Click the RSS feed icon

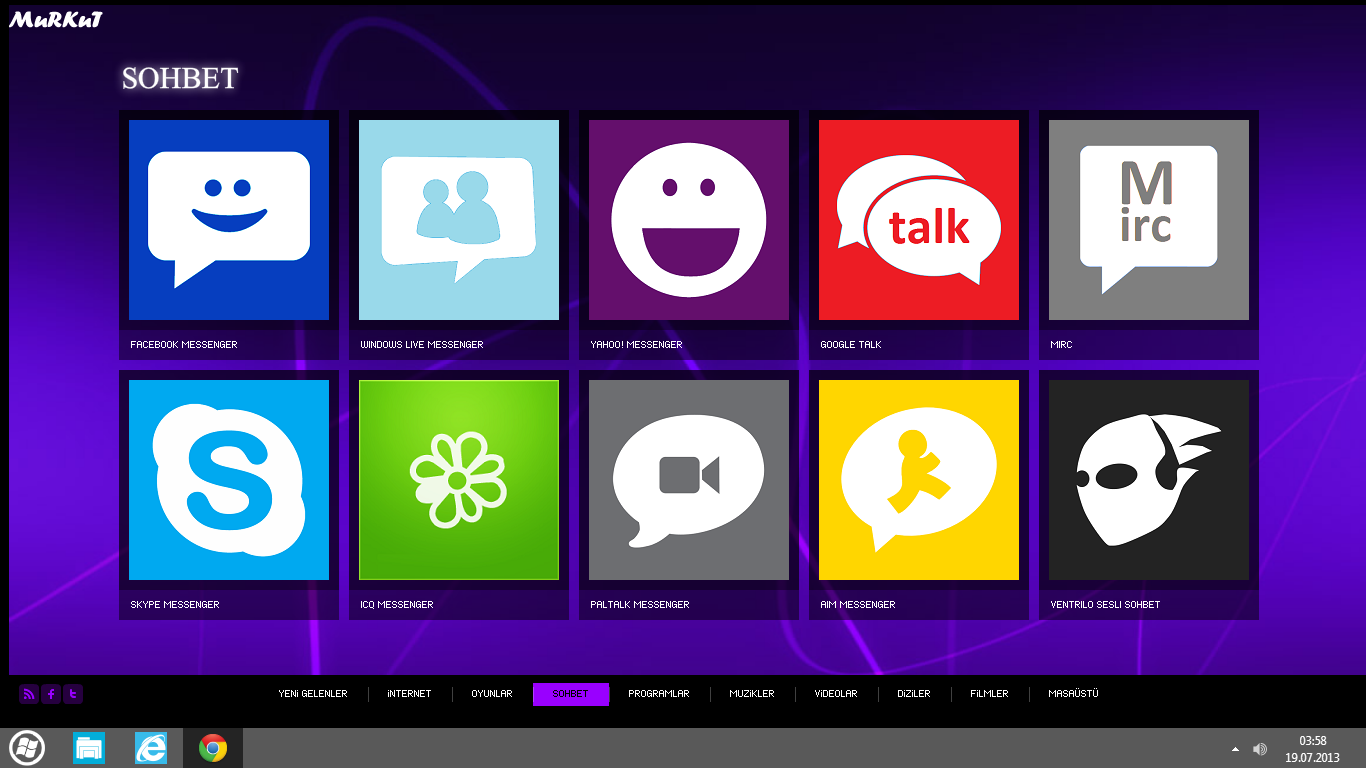(x=29, y=694)
